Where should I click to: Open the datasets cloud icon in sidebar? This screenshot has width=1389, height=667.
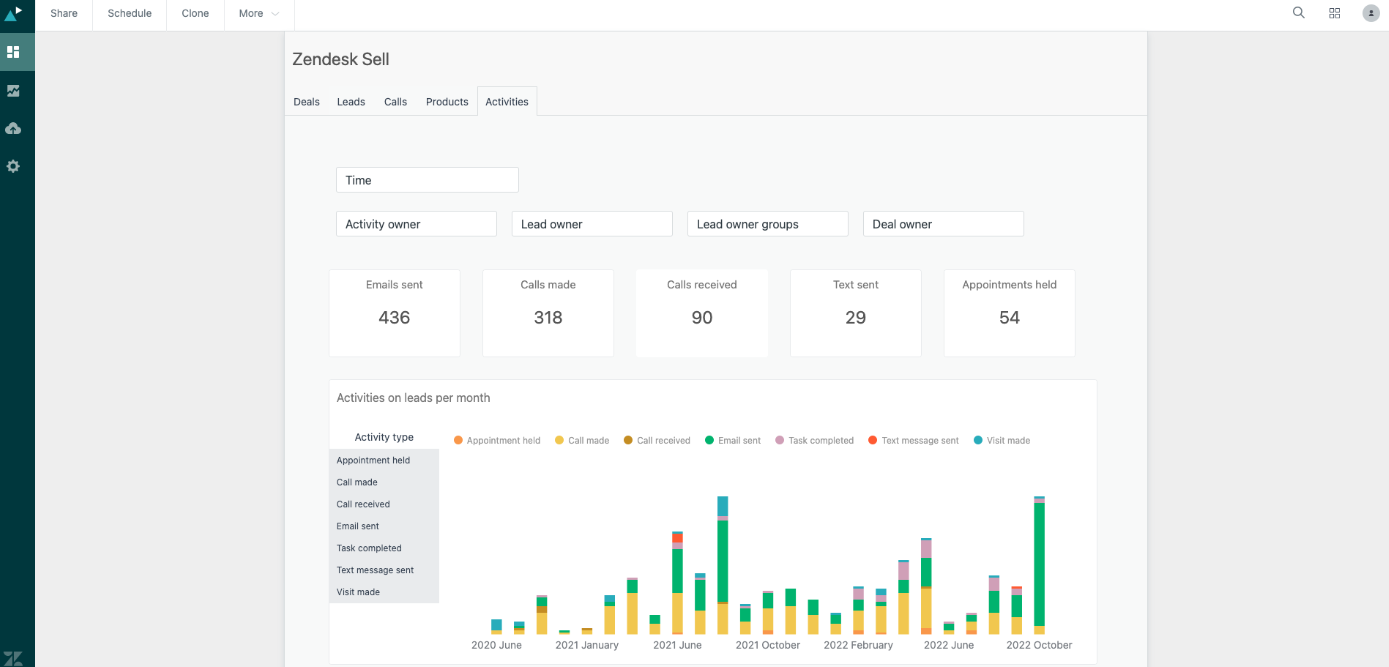pos(13,128)
